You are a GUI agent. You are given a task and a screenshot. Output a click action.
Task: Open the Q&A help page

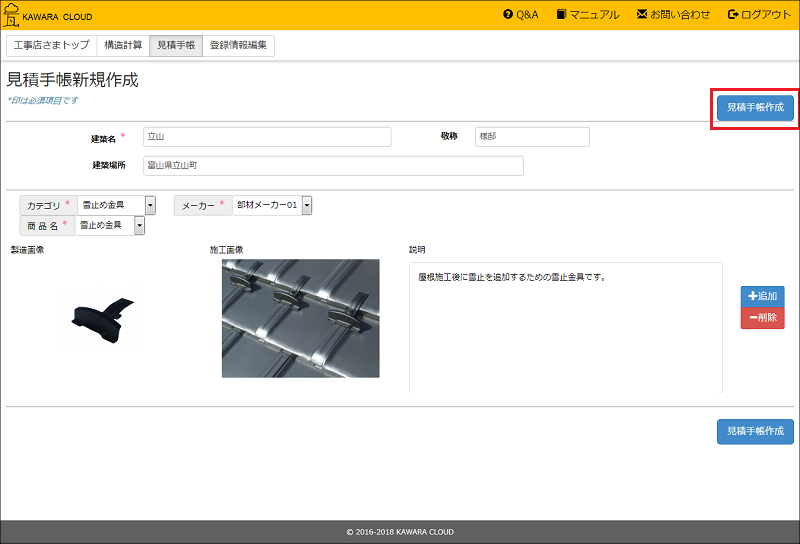pyautogui.click(x=521, y=15)
